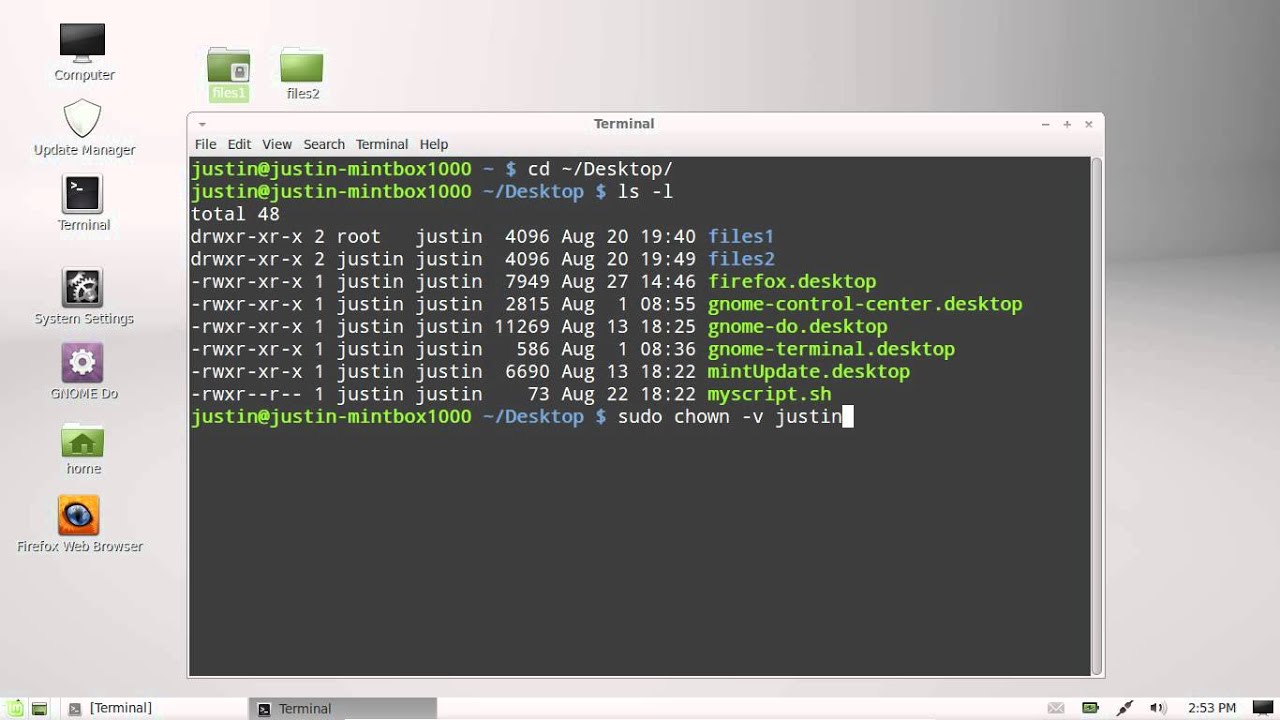Click the blue files1 entry in listing
The image size is (1280, 720).
point(741,237)
